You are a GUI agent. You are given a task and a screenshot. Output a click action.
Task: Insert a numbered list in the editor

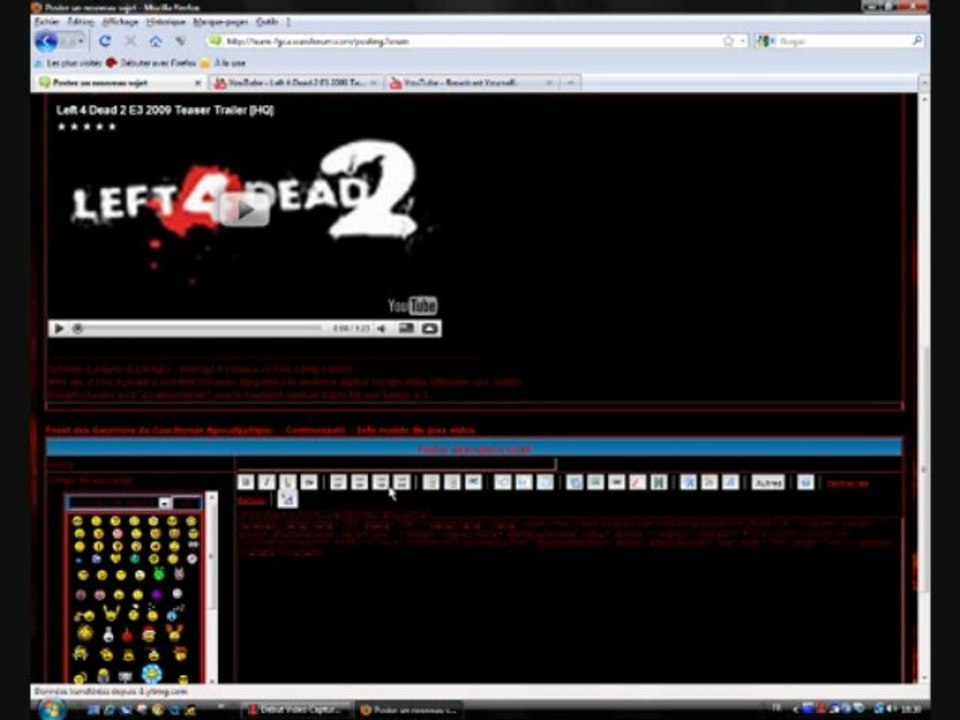[452, 482]
